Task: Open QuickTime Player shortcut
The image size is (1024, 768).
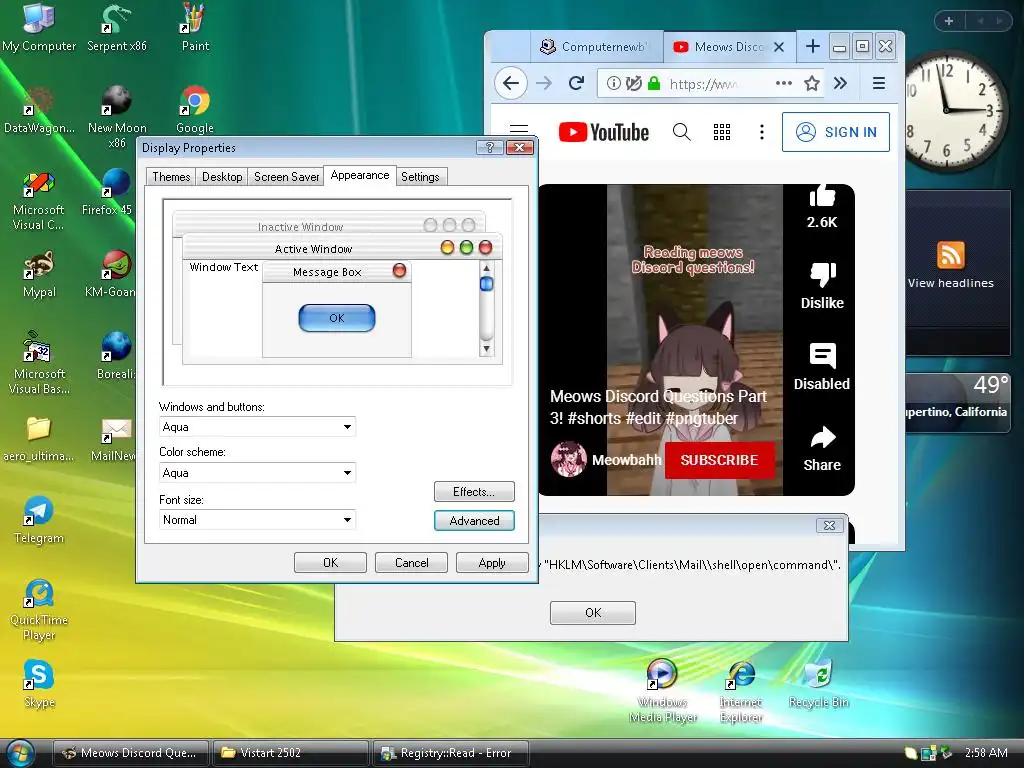Action: [x=39, y=610]
